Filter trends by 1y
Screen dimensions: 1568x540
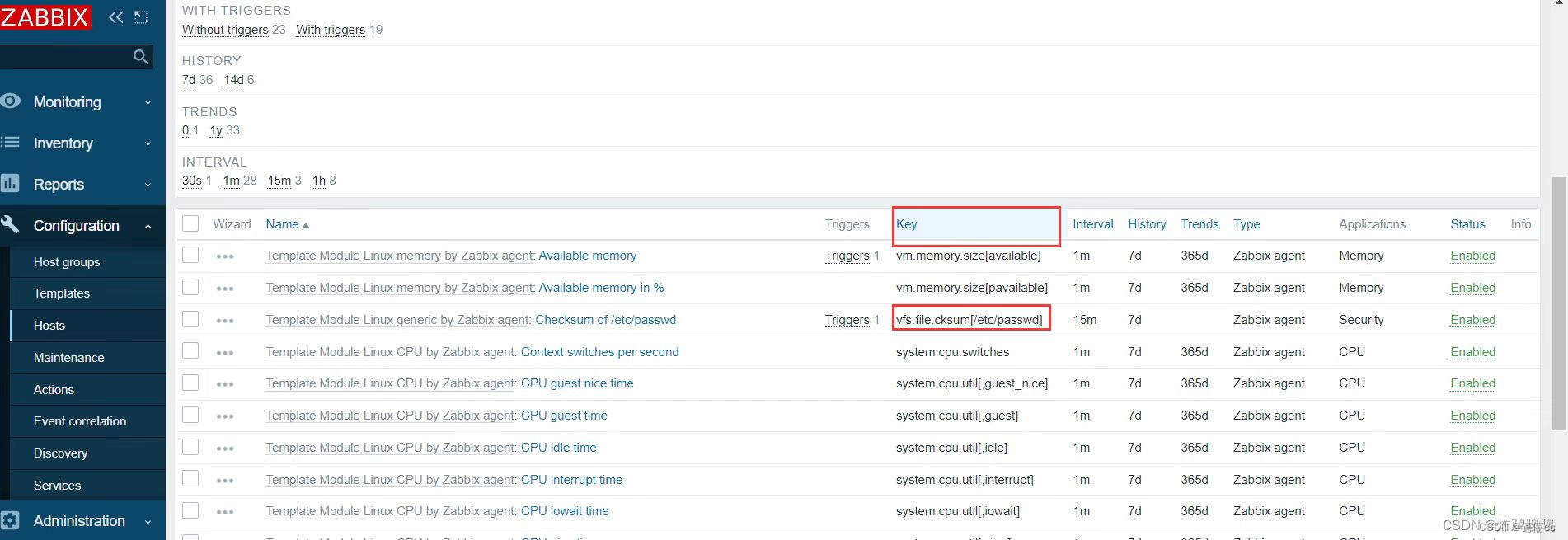(216, 130)
